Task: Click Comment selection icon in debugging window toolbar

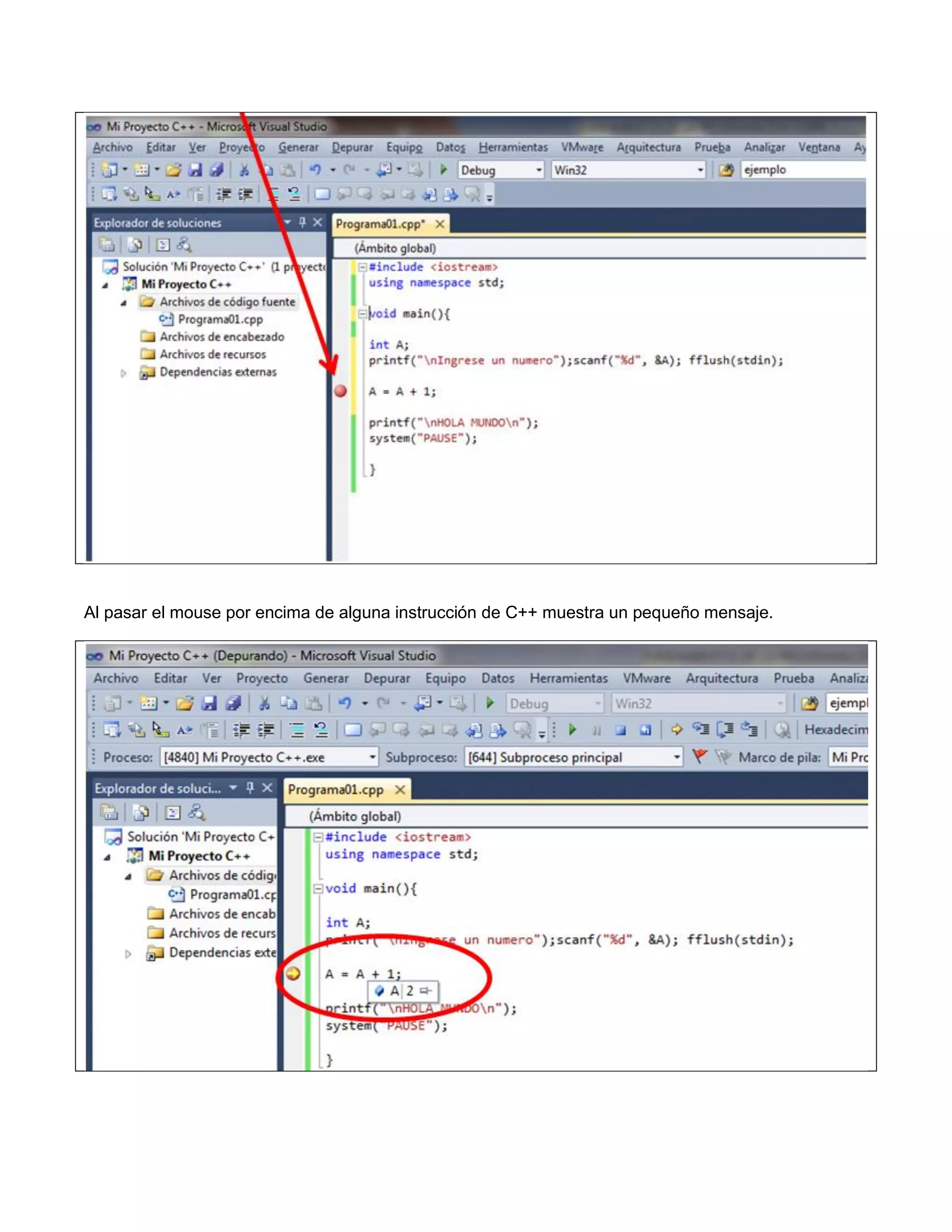Action: pyautogui.click(x=297, y=730)
